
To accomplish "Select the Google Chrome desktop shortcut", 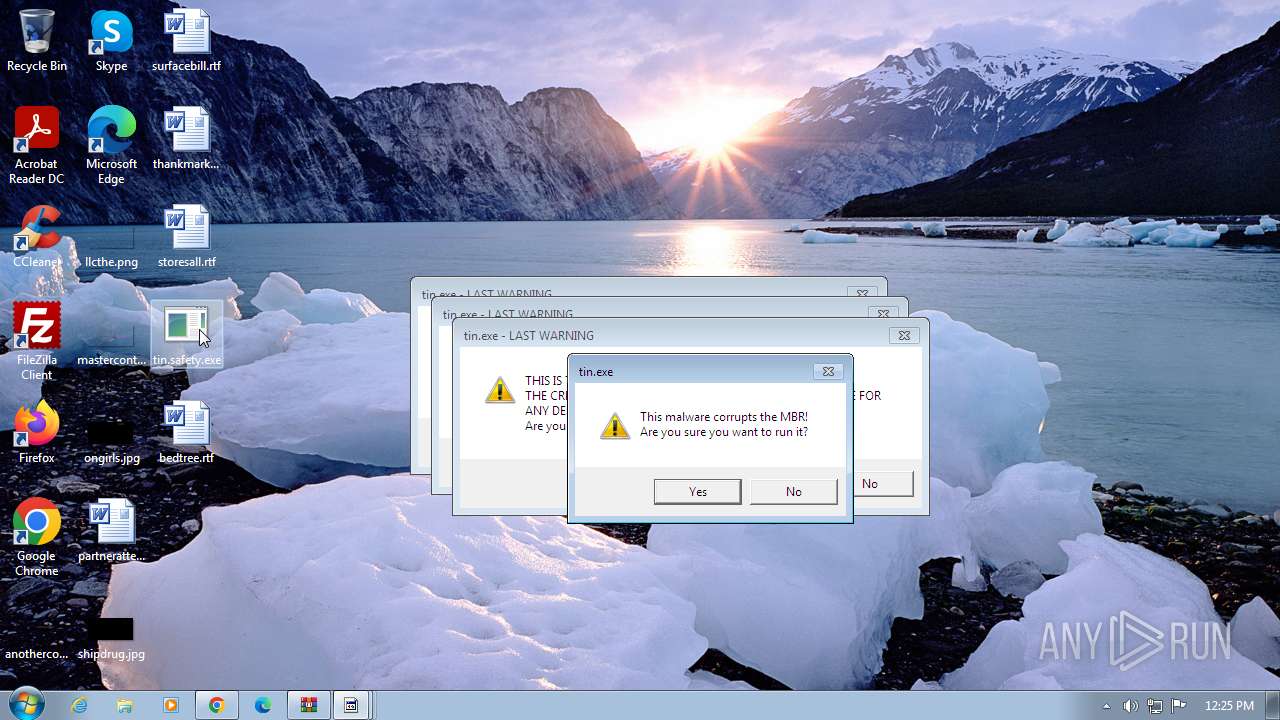I will 37,538.
